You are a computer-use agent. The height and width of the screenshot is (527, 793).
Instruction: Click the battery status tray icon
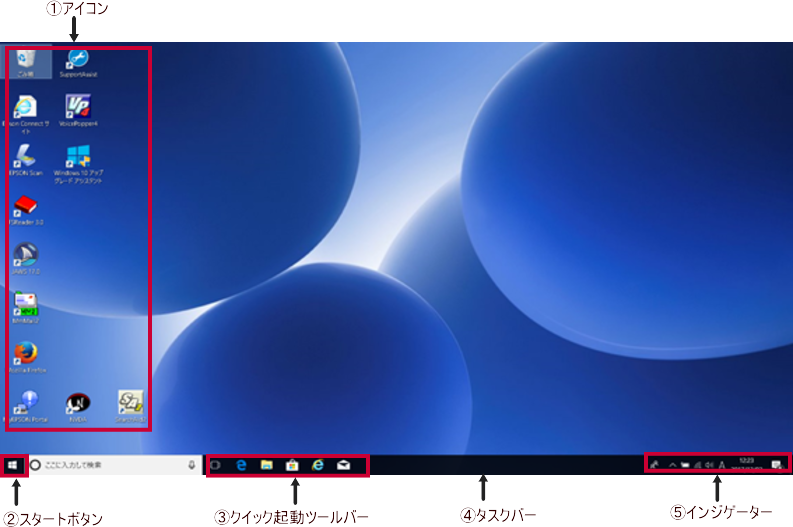click(685, 465)
